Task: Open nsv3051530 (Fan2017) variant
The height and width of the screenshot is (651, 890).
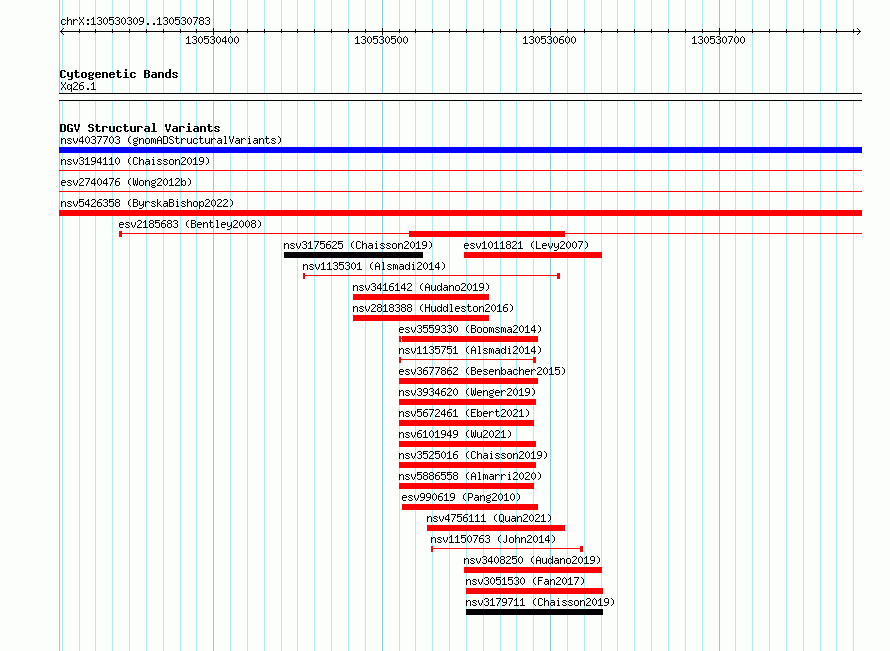Action: click(525, 581)
